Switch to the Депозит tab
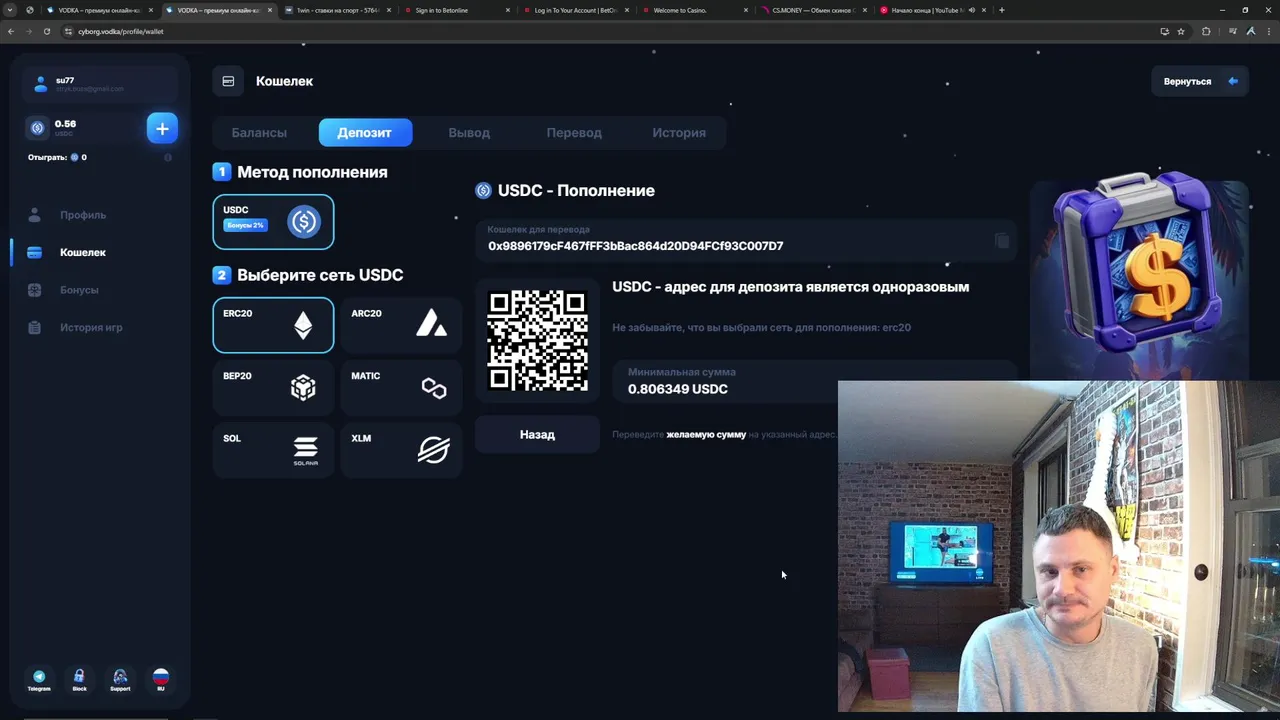 click(365, 133)
